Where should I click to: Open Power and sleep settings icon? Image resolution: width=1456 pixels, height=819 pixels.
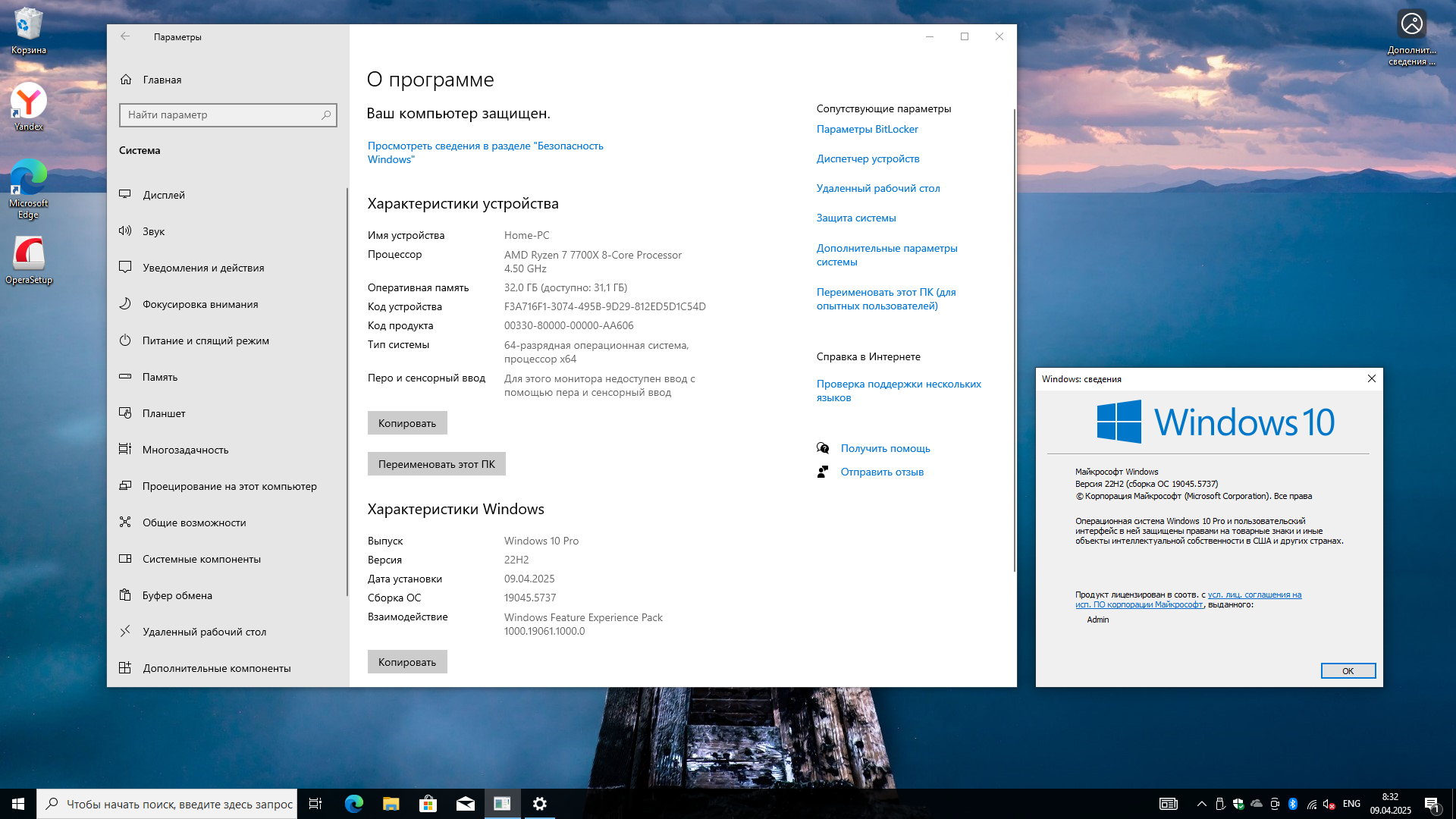click(x=125, y=340)
